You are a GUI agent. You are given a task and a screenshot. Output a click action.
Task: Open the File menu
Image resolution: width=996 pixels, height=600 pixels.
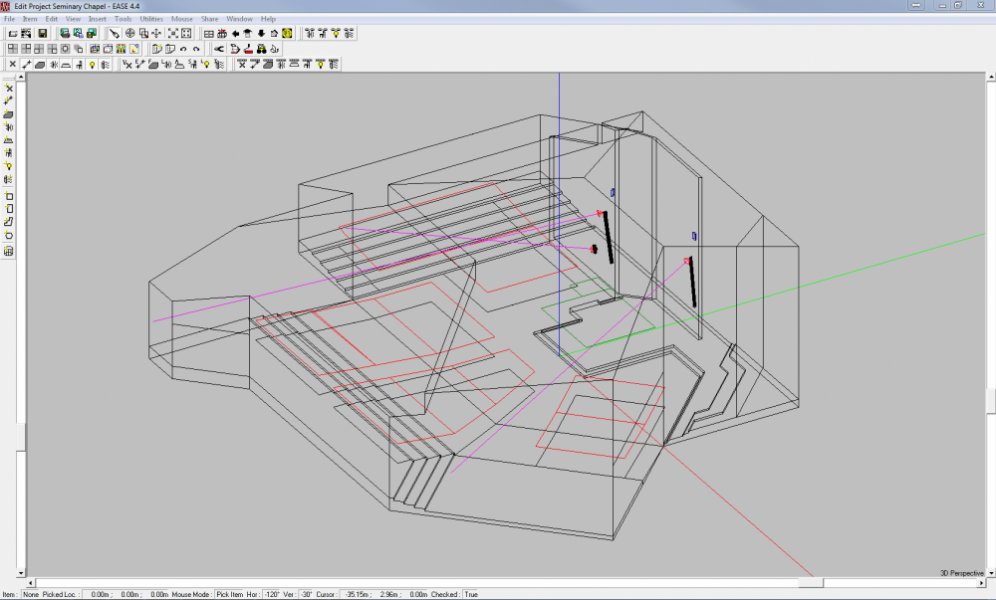tap(10, 19)
